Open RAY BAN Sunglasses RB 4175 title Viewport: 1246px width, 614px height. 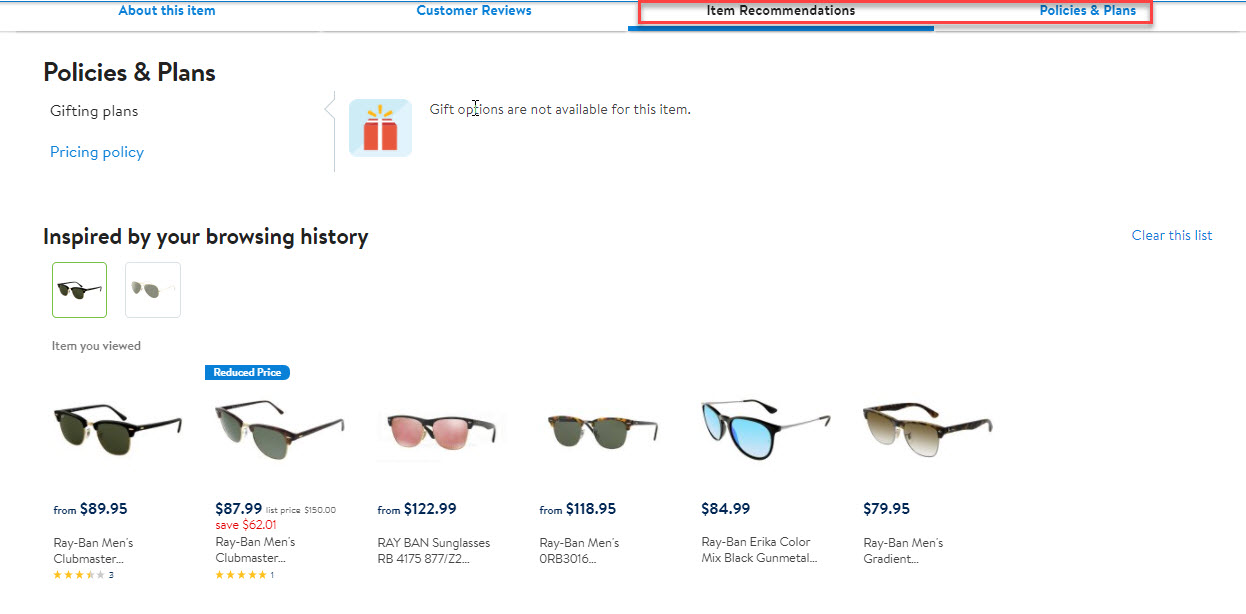[x=434, y=550]
